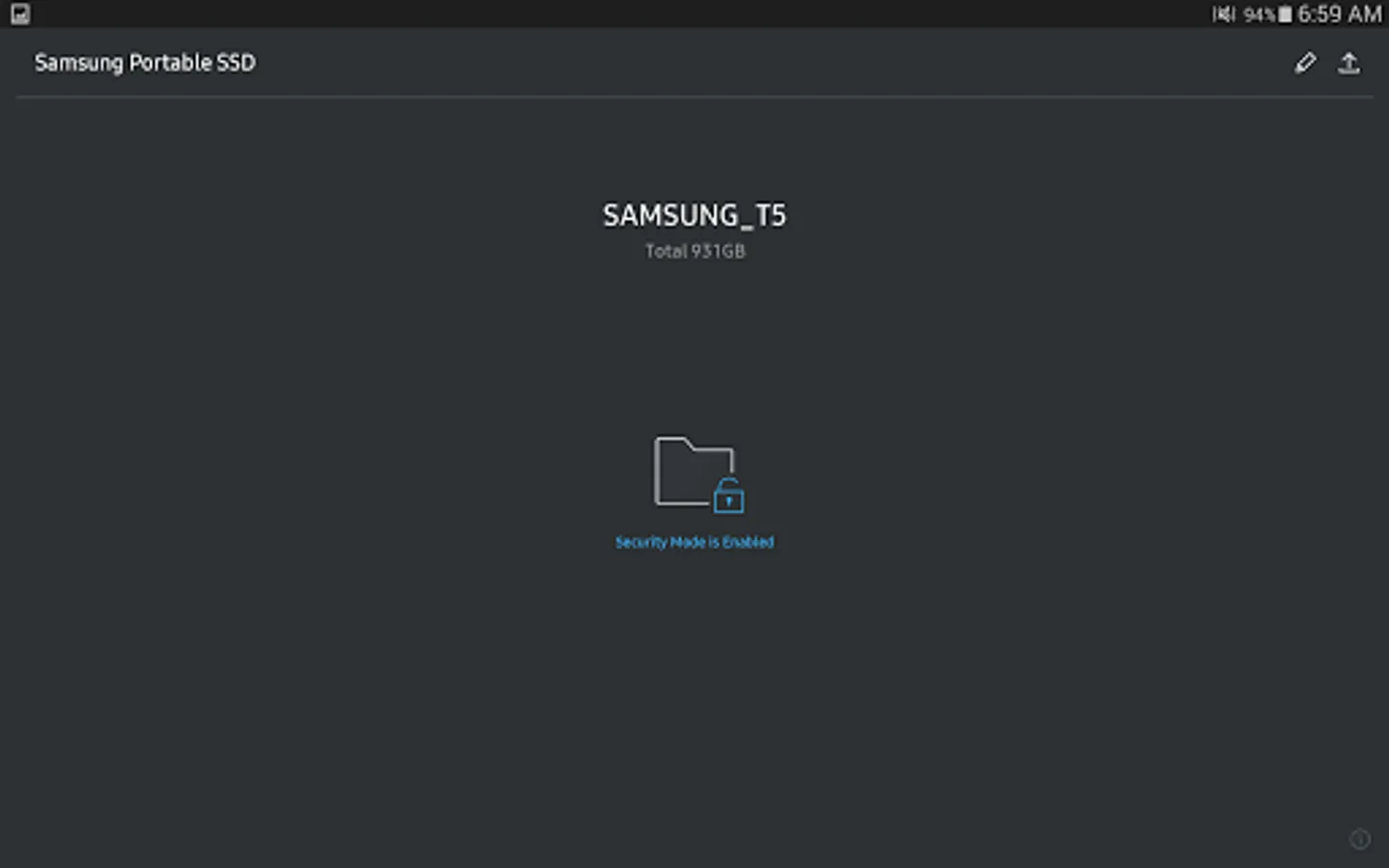Tap the 6:59 AM clock
This screenshot has height=868, width=1389.
tap(1340, 14)
